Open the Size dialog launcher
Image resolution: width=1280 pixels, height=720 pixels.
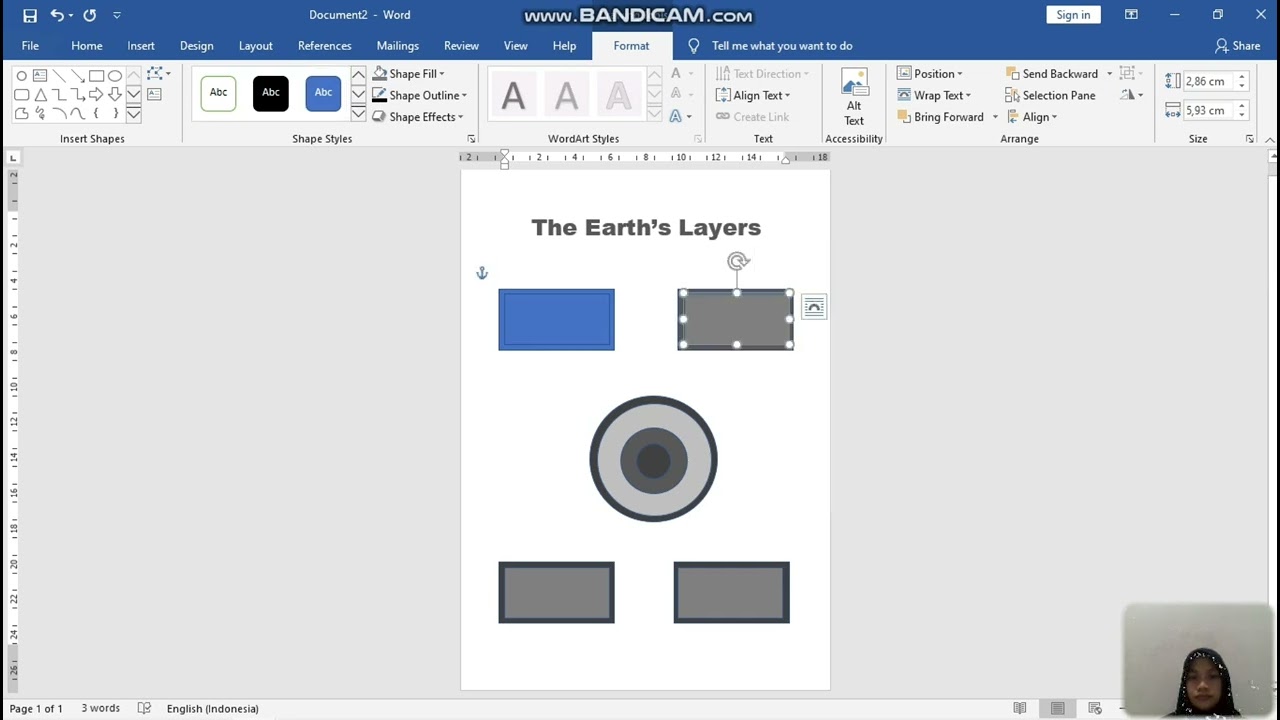click(1249, 139)
